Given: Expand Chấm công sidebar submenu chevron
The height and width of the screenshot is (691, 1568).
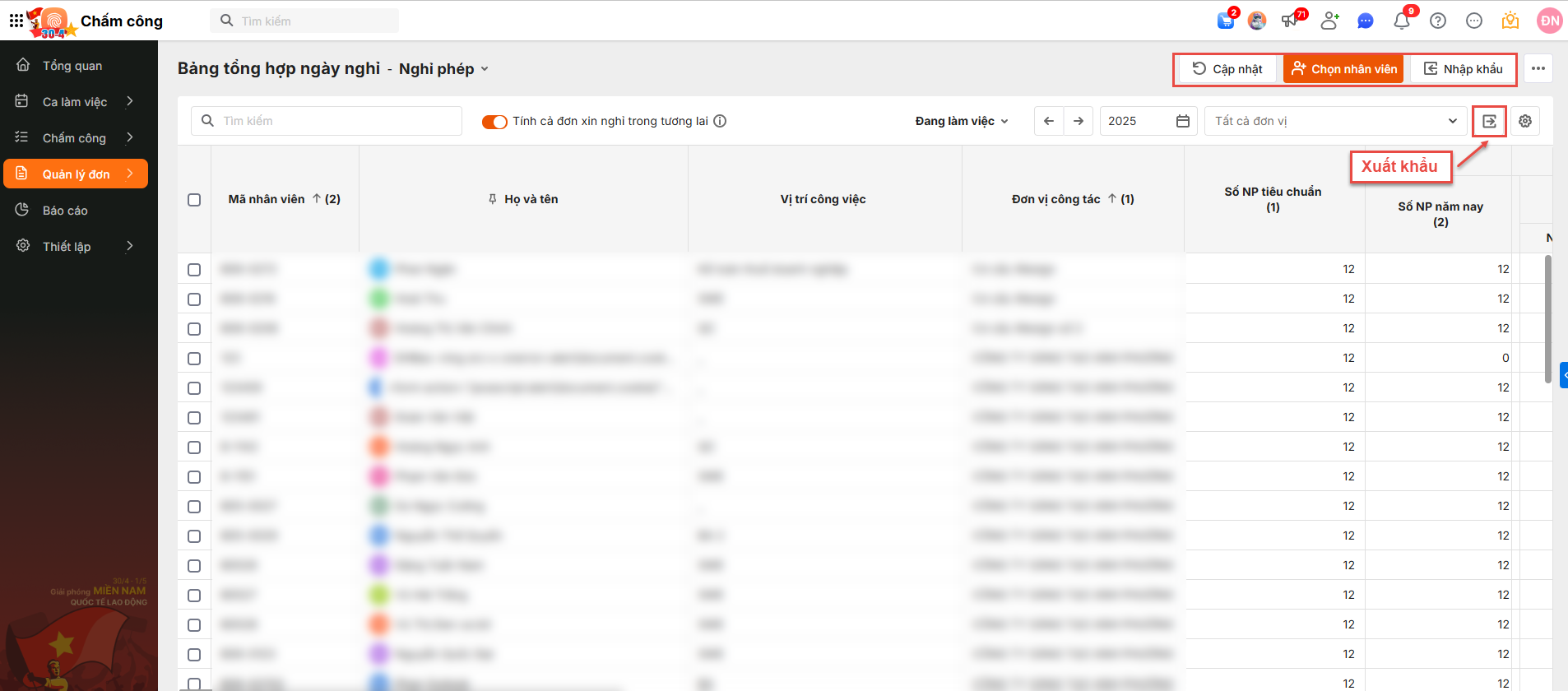Looking at the screenshot, I should 130,137.
